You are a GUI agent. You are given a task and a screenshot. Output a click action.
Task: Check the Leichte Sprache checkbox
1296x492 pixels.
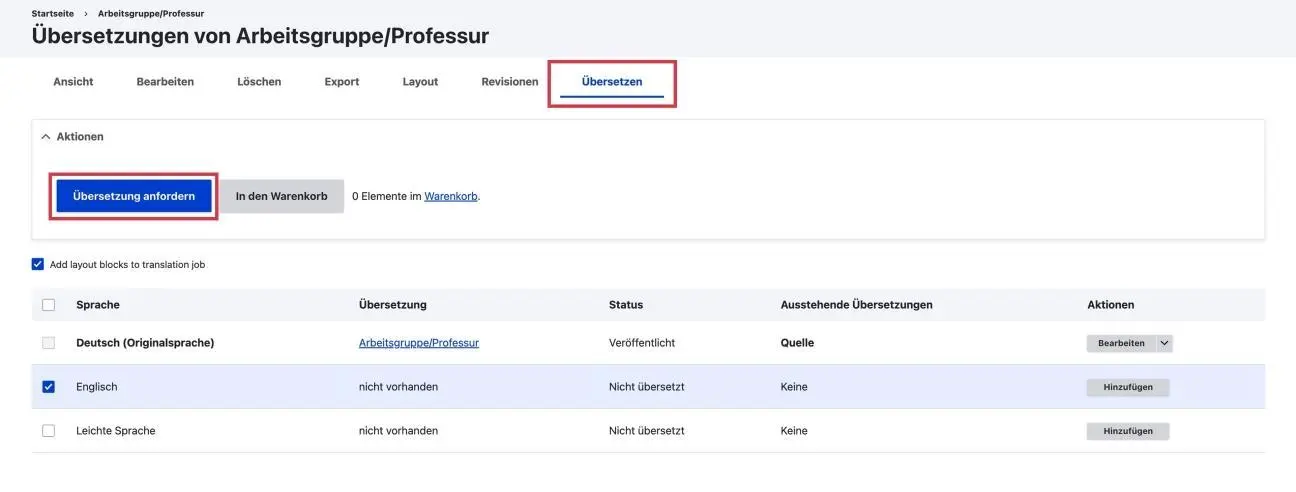48,431
